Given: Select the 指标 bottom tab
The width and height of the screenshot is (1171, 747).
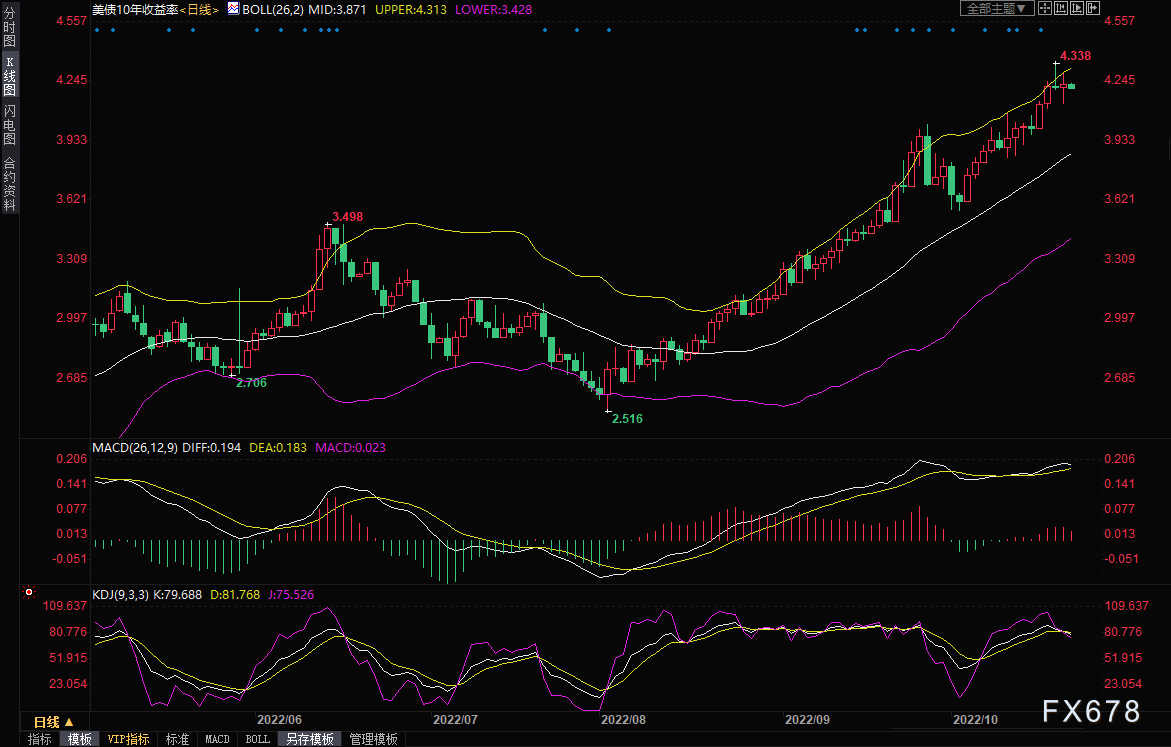Looking at the screenshot, I should coord(40,739).
